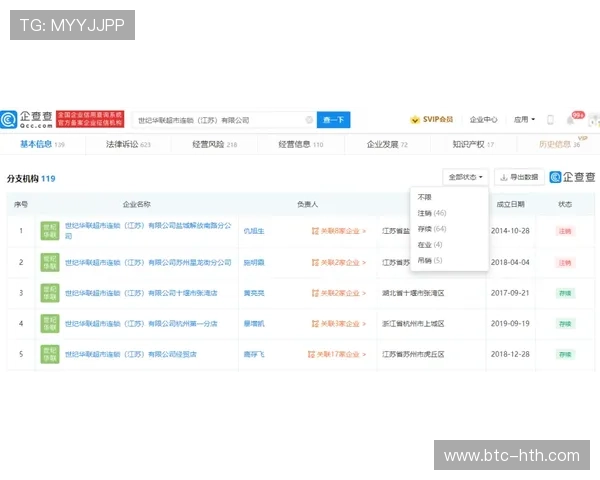Filter branches by 存续 (64)
Viewport: 600px width, 480px height.
pos(432,229)
